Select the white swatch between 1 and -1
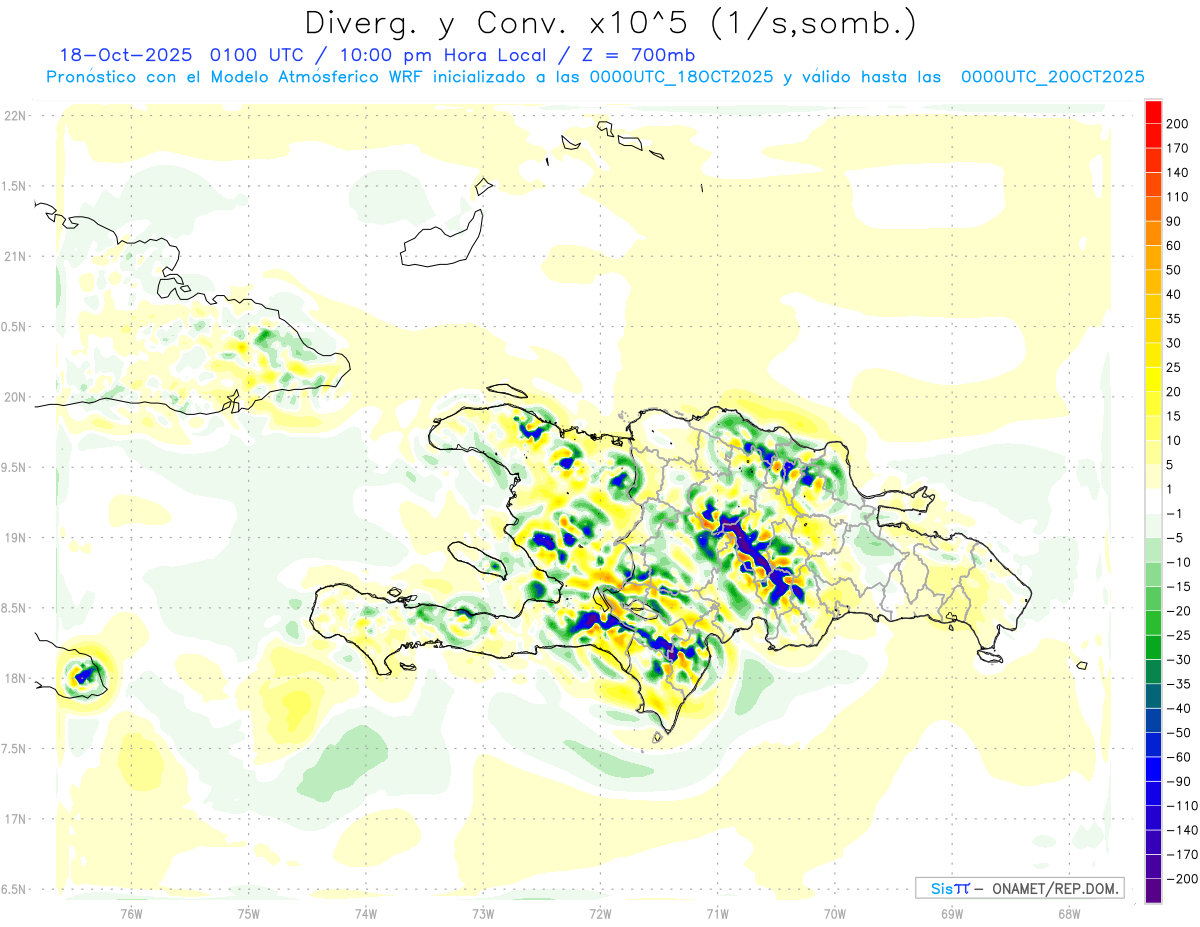1200x927 pixels. pyautogui.click(x=1153, y=501)
